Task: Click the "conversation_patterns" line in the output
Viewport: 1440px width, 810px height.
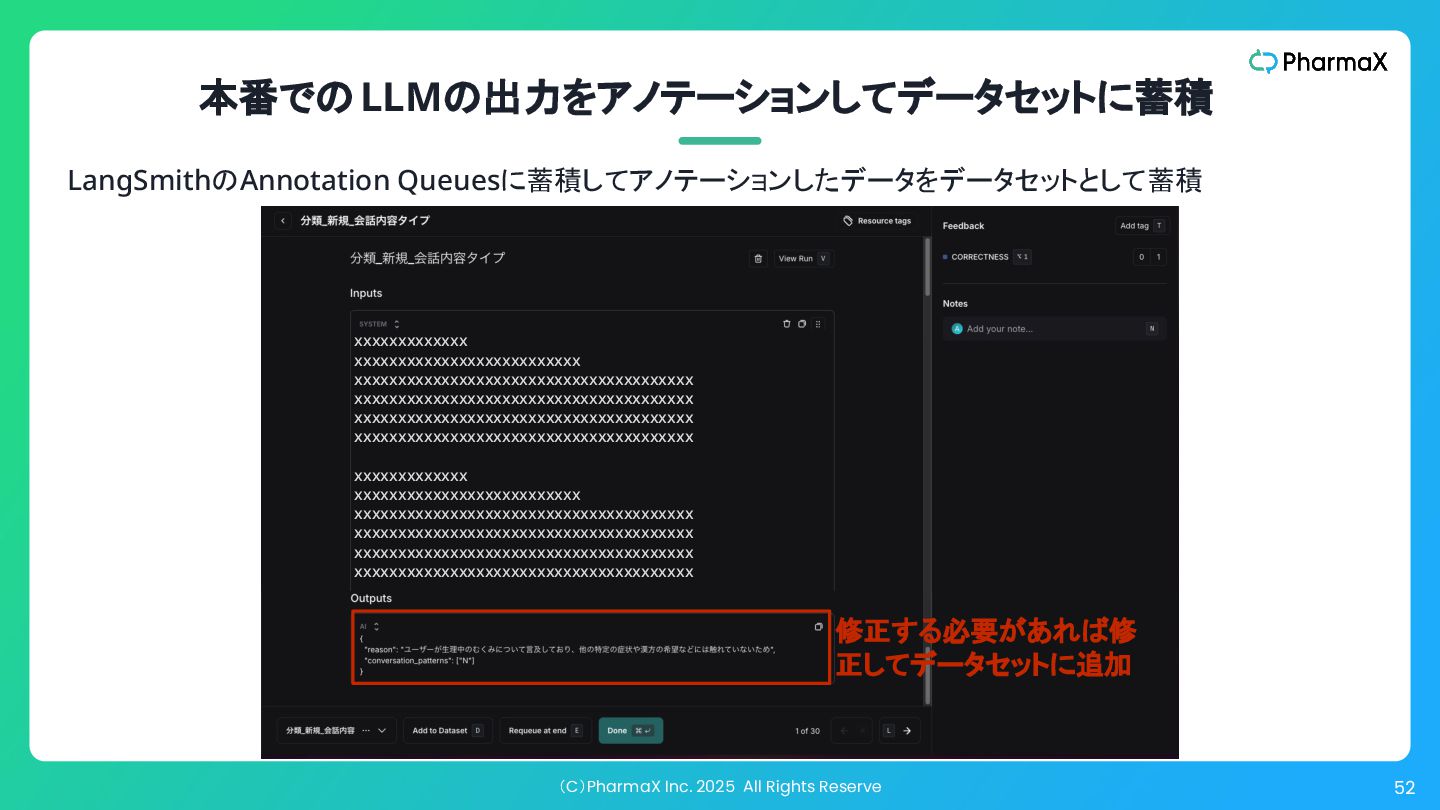Action: click(x=419, y=661)
